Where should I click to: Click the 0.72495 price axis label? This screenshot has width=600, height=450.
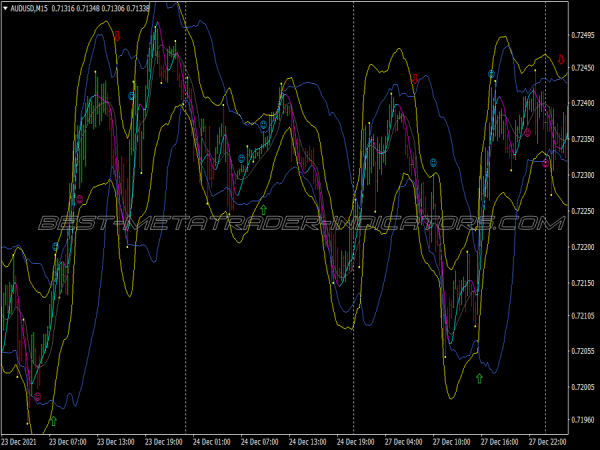(584, 36)
